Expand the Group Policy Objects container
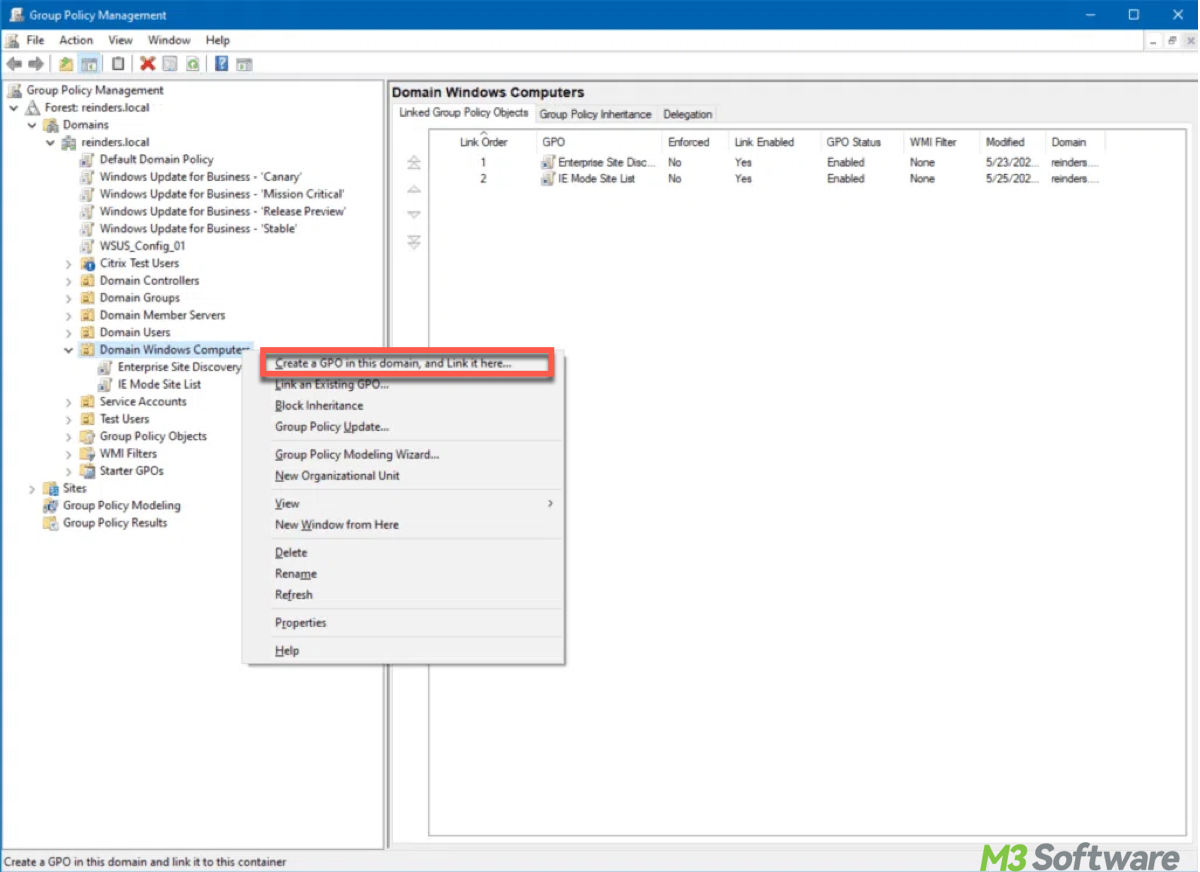1200x872 pixels. pyautogui.click(x=69, y=437)
